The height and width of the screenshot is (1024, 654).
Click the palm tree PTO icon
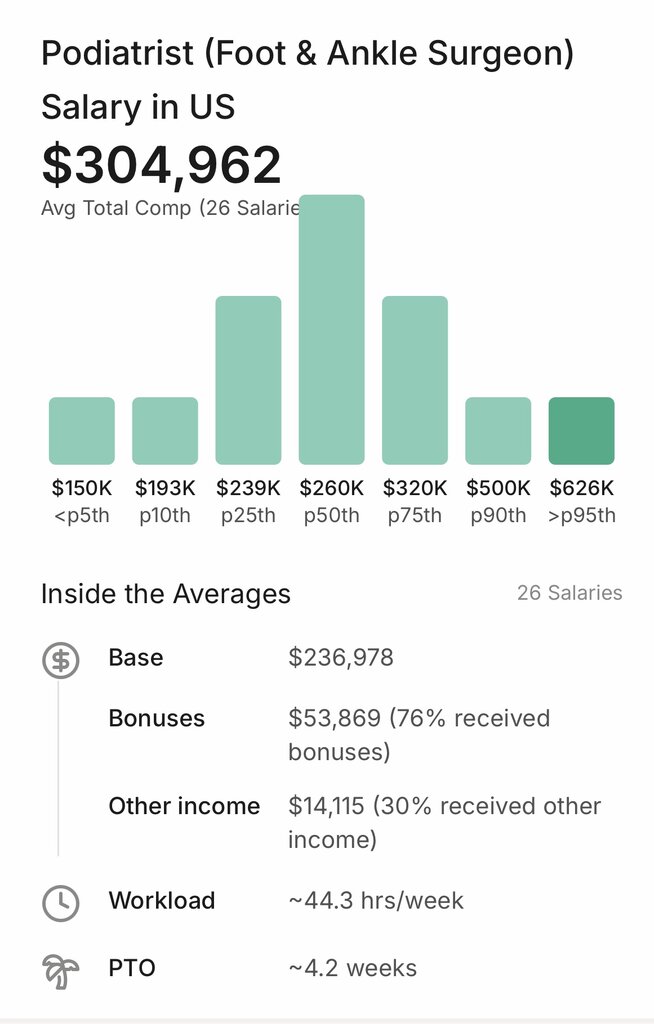pyautogui.click(x=60, y=969)
